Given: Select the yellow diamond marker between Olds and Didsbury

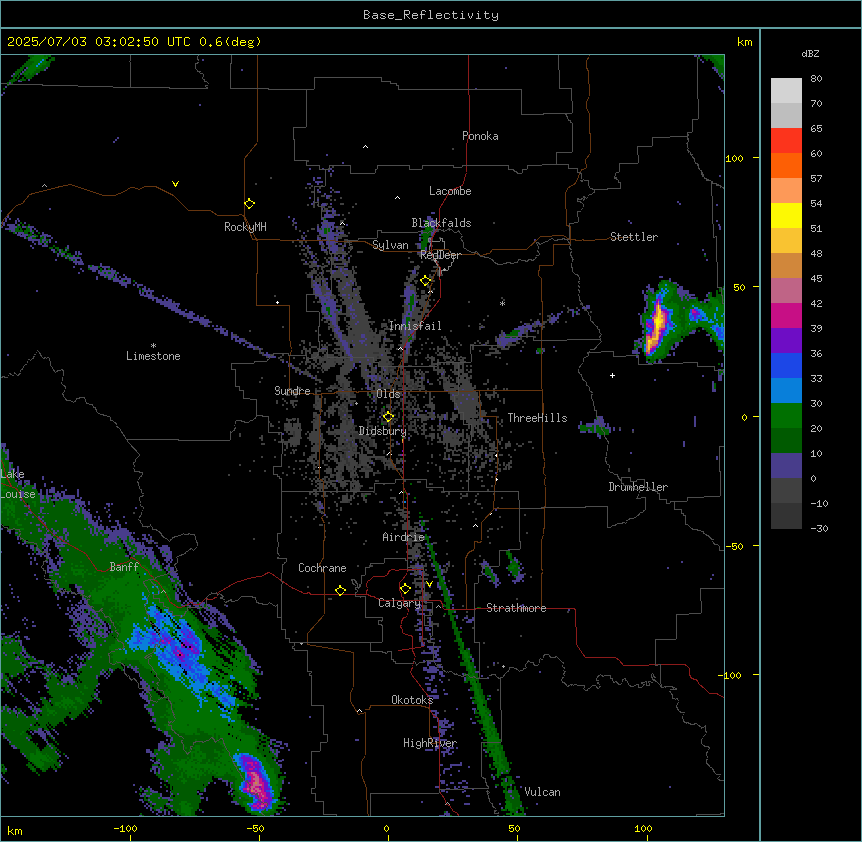Looking at the screenshot, I should (x=388, y=416).
